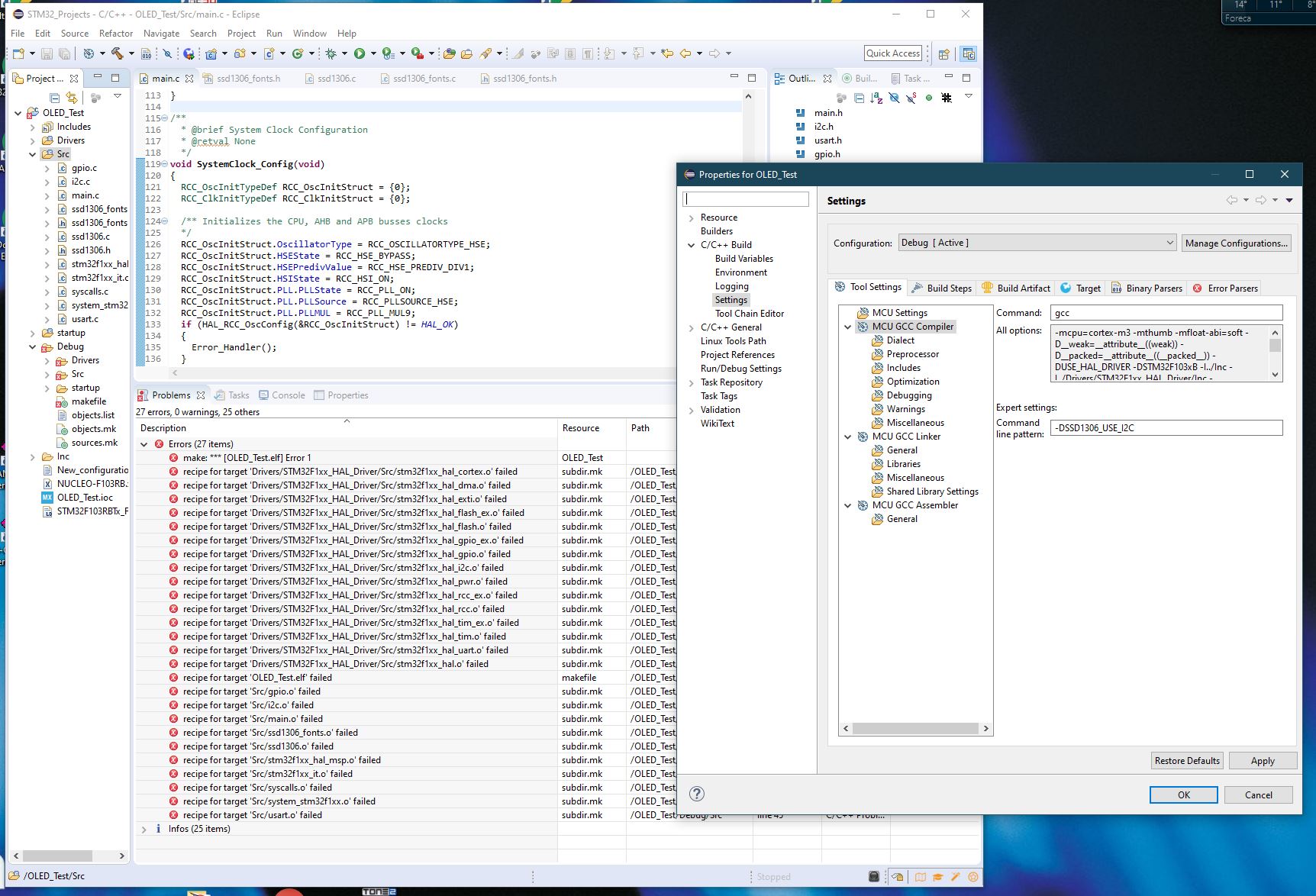Toggle Link with Editor in Project Explorer
Screen dimensions: 1316x896
[x=72, y=98]
